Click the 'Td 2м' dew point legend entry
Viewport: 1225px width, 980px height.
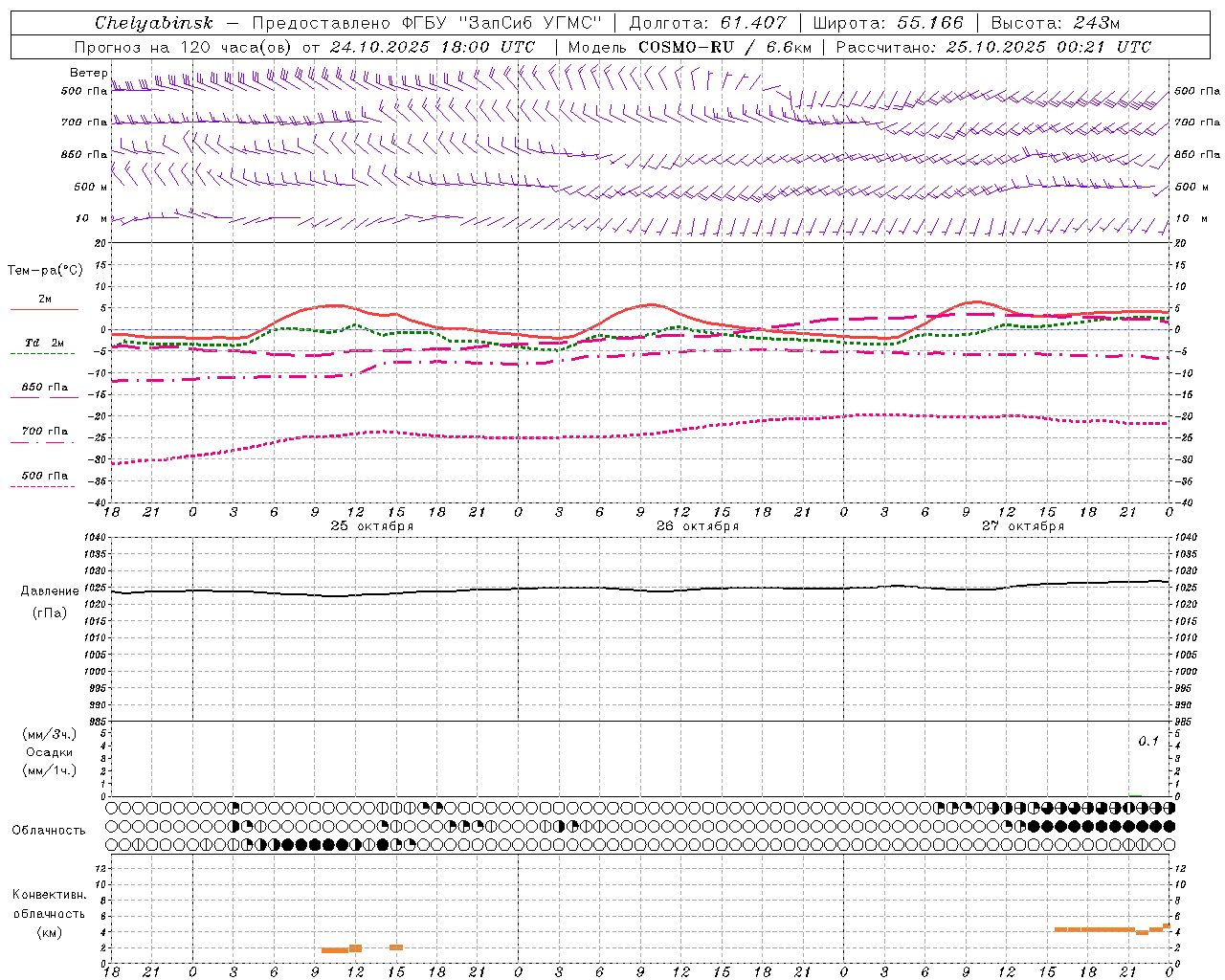tap(44, 343)
